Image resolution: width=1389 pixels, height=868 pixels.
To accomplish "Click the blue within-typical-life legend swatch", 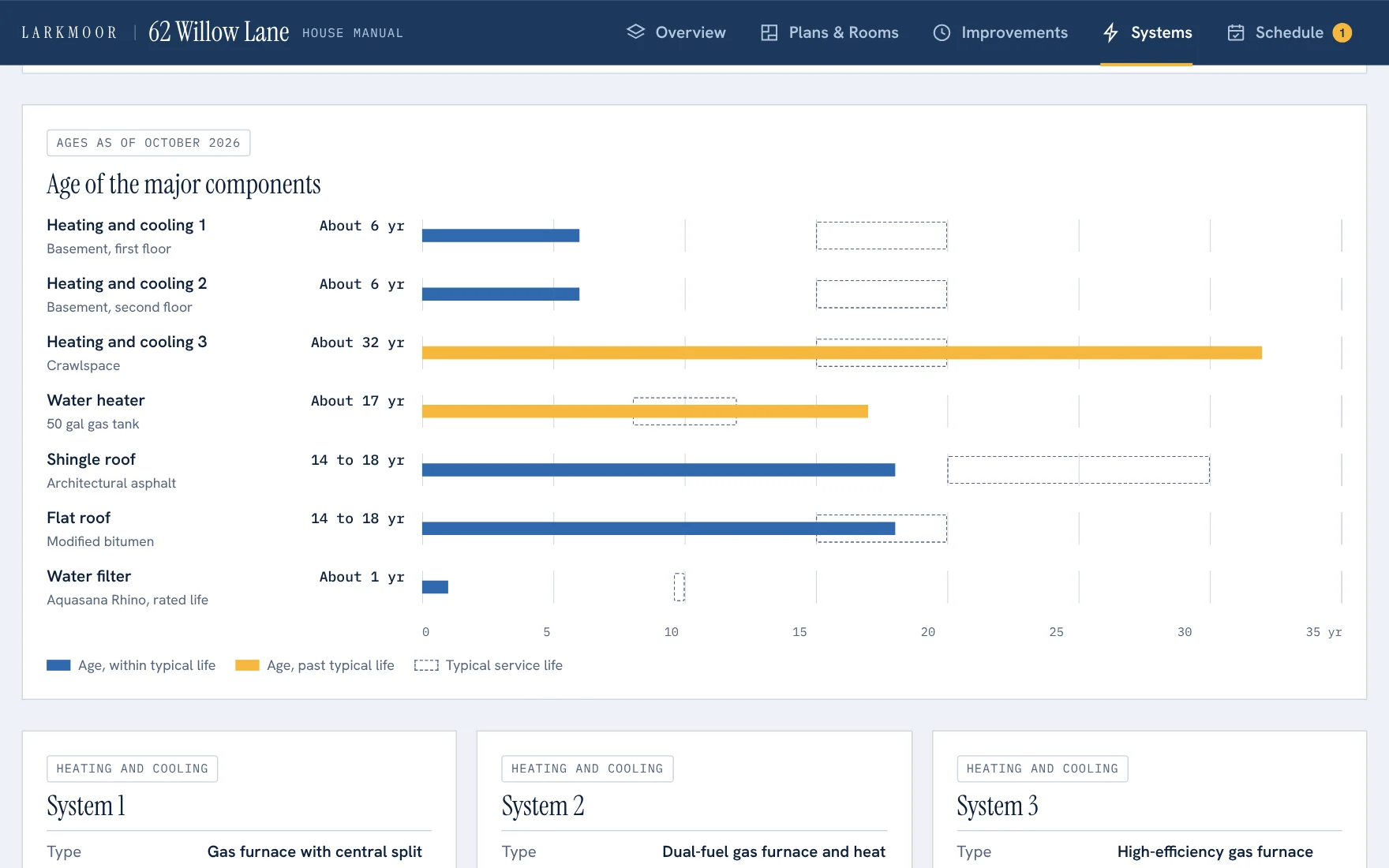I will 58,665.
